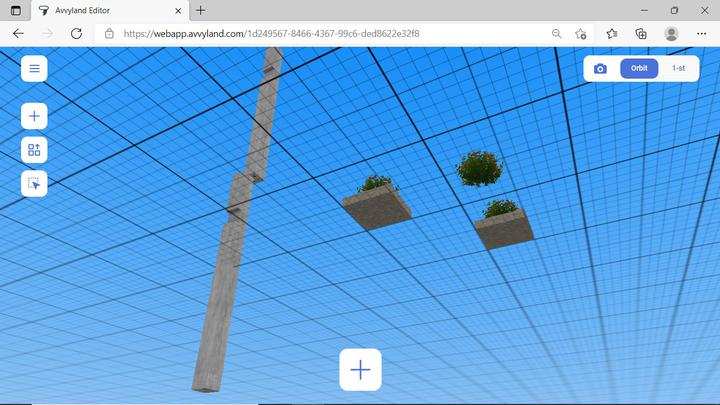Switch to Orbit camera mode
Screen dimensions: 720x405
click(x=639, y=68)
